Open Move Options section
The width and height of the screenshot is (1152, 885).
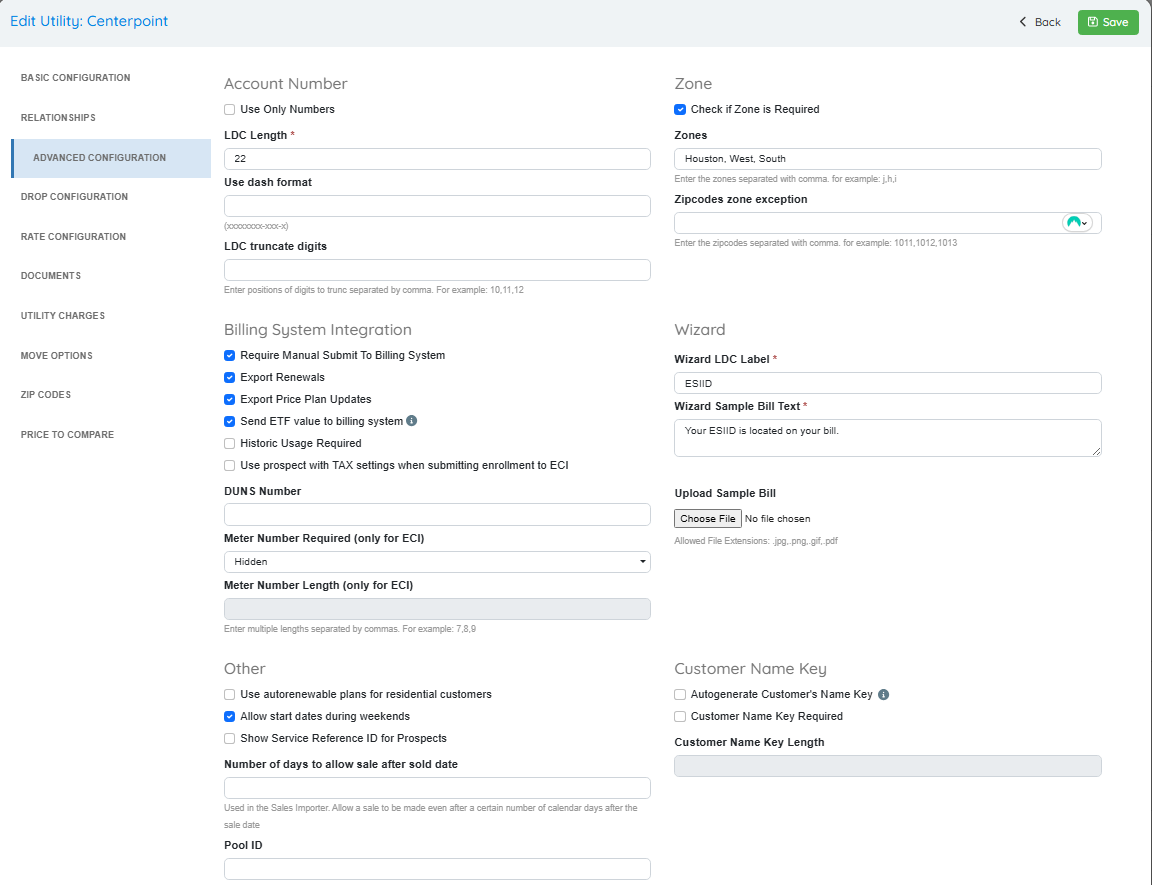(x=57, y=355)
